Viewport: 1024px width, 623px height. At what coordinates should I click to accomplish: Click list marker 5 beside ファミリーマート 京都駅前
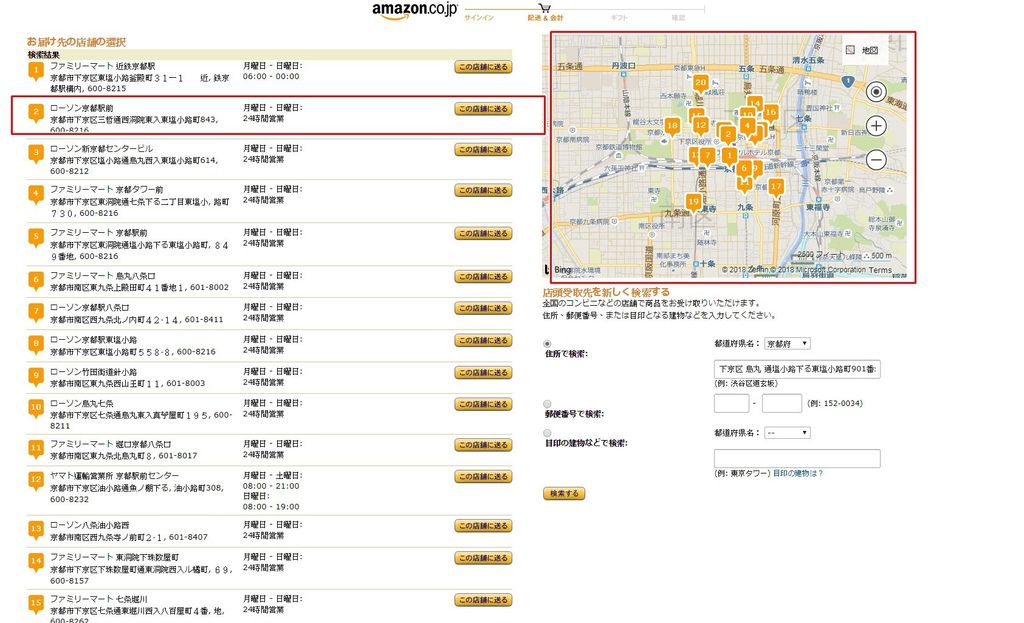pos(36,238)
